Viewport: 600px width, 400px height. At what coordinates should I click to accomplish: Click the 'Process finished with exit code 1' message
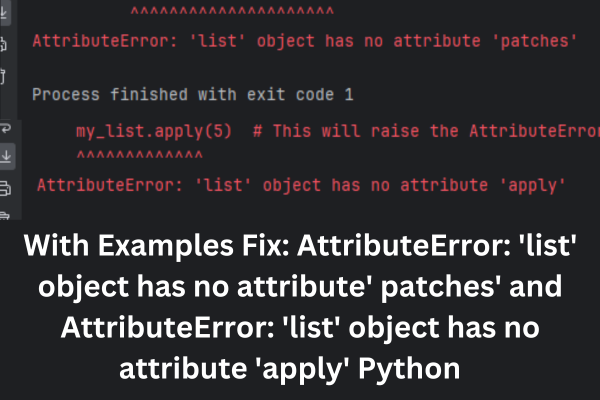coord(192,94)
